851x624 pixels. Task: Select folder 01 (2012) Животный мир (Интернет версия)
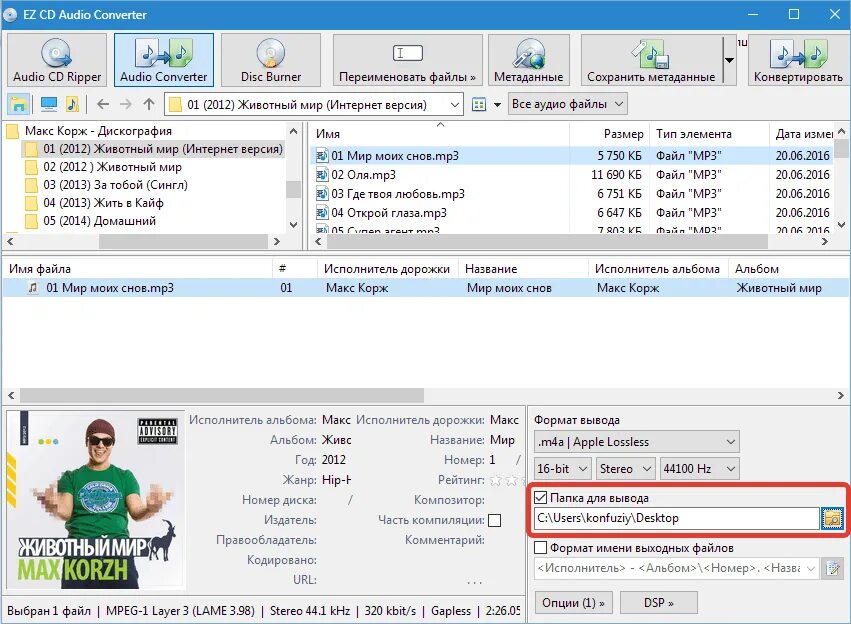[163, 149]
